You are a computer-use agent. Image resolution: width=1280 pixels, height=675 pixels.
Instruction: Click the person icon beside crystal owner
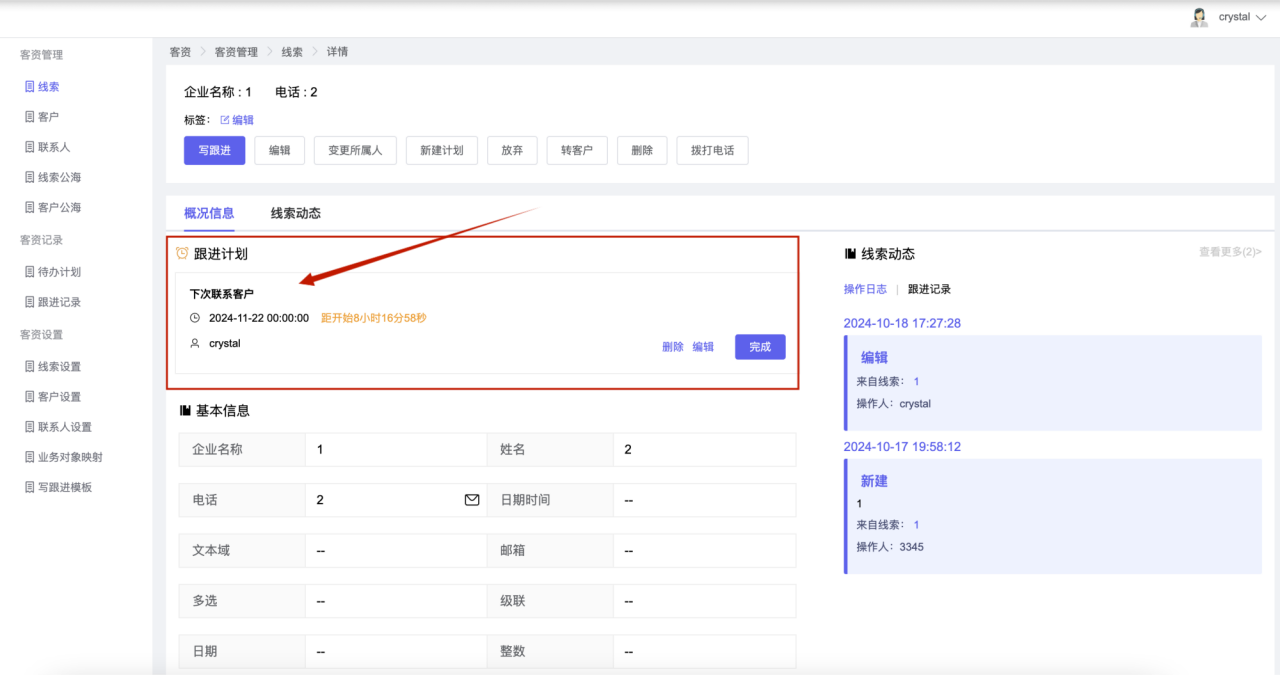point(195,343)
